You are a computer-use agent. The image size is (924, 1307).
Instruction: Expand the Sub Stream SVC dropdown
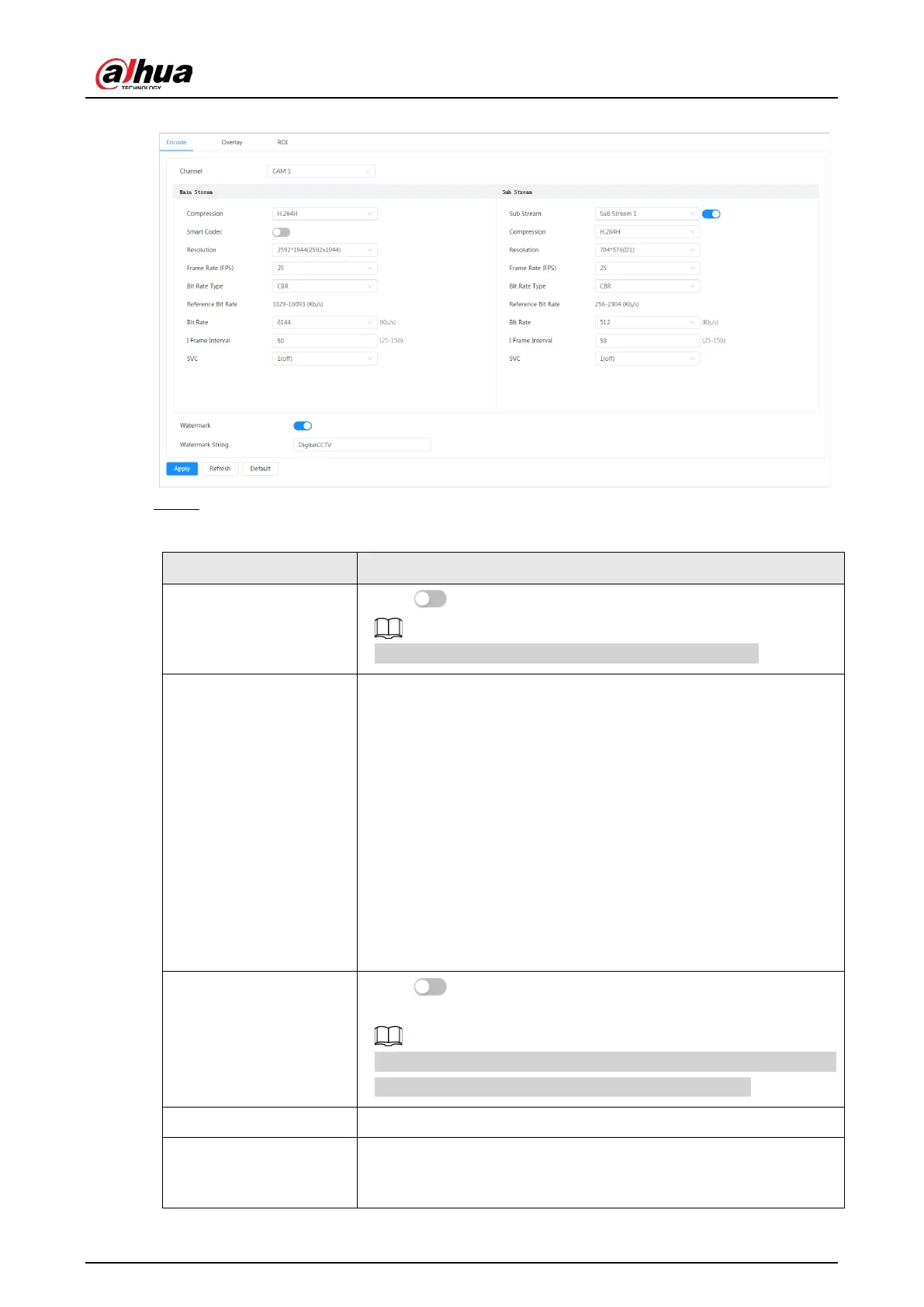(x=647, y=359)
